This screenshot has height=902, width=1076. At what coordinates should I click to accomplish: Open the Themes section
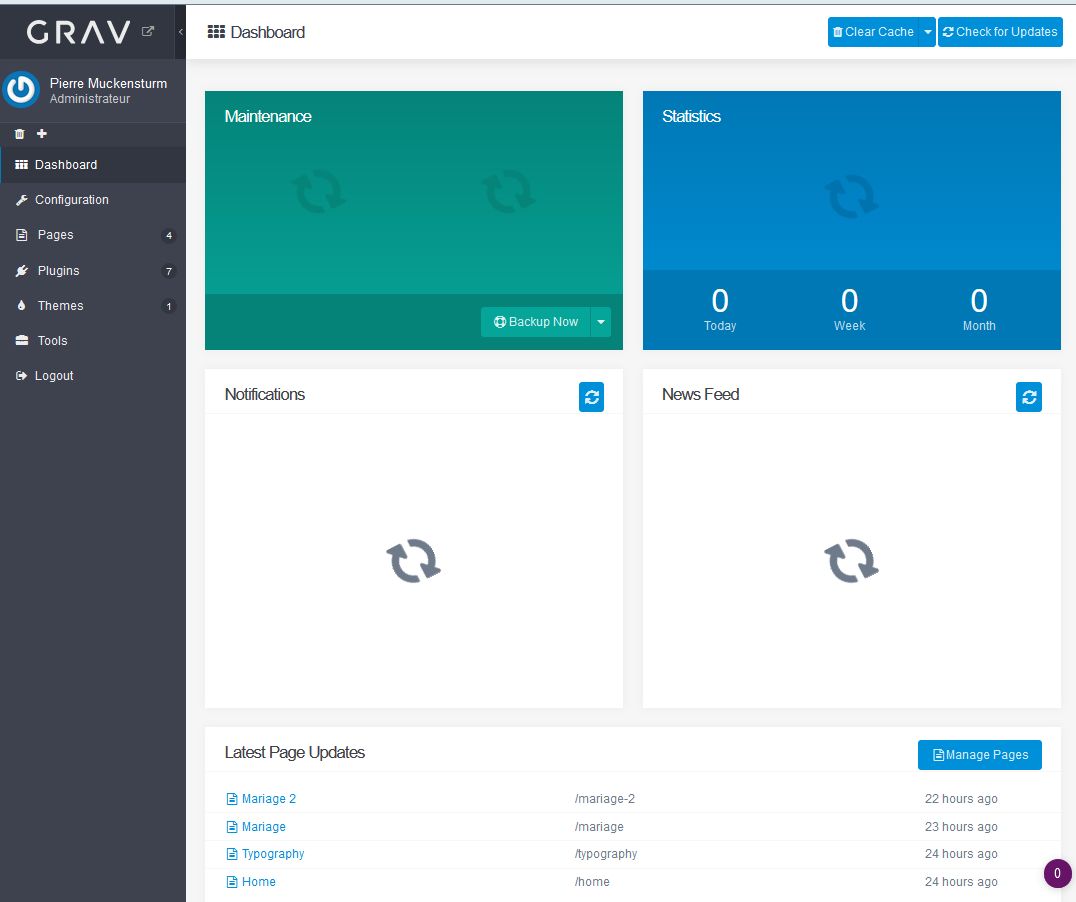(93, 305)
